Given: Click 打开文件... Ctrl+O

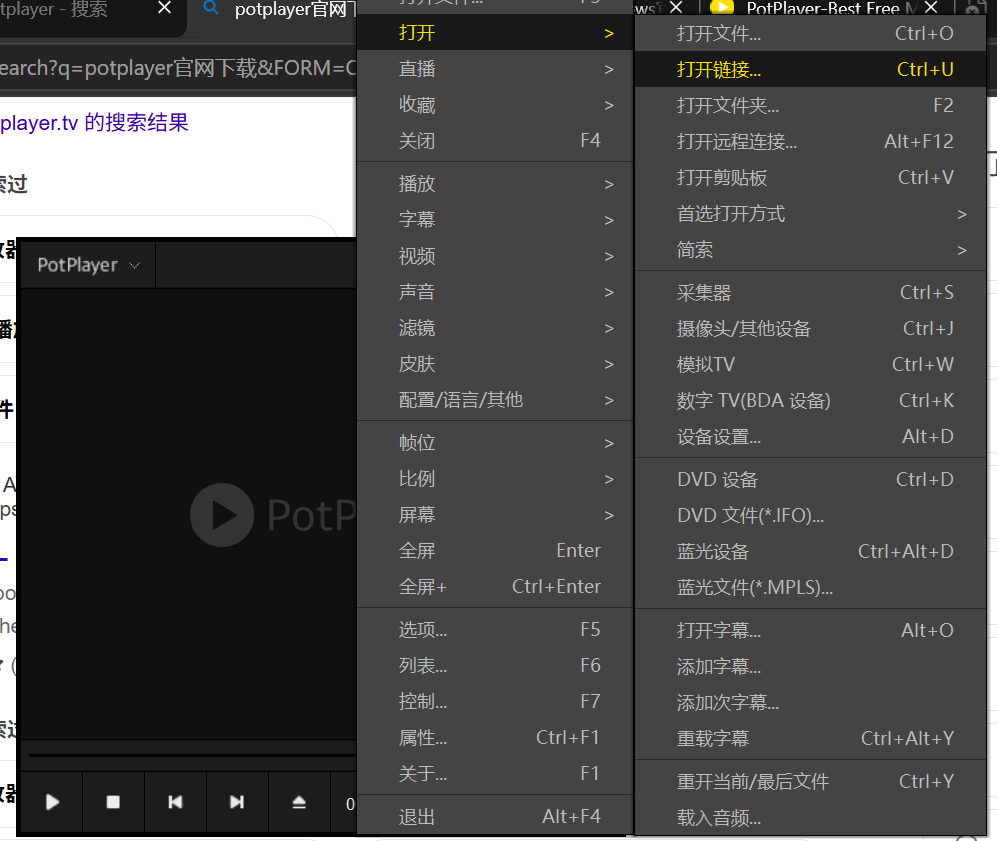Looking at the screenshot, I should point(811,33).
